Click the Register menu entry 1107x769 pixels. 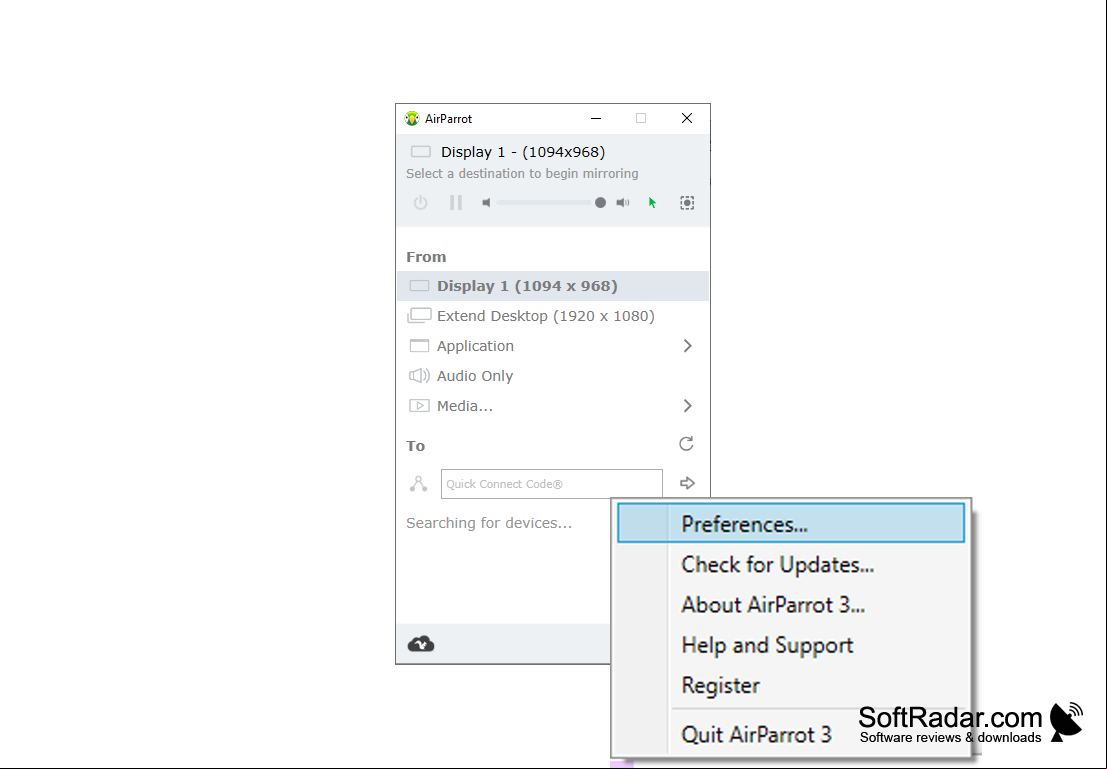pyautogui.click(x=791, y=685)
